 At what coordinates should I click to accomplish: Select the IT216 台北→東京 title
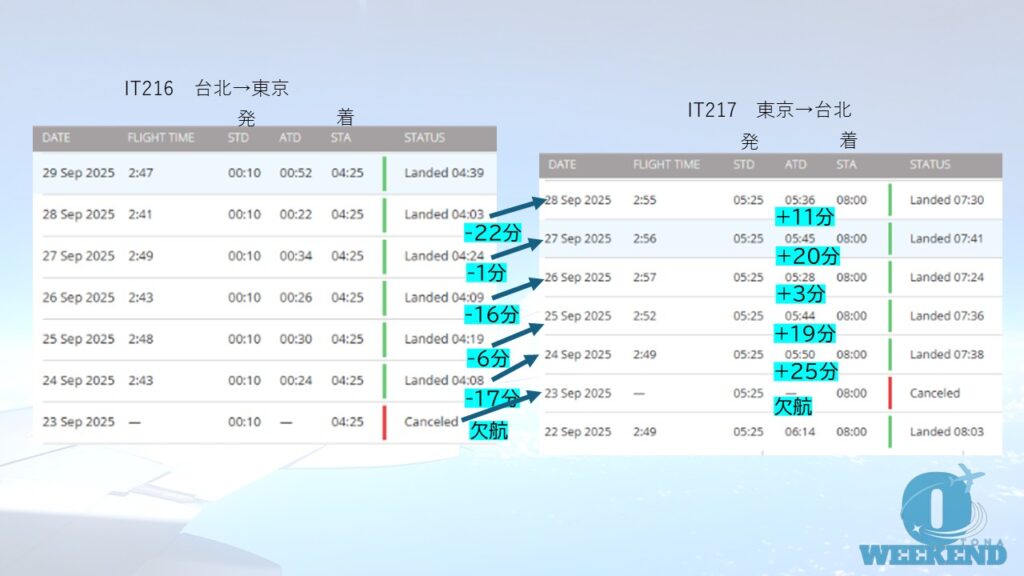[206, 88]
